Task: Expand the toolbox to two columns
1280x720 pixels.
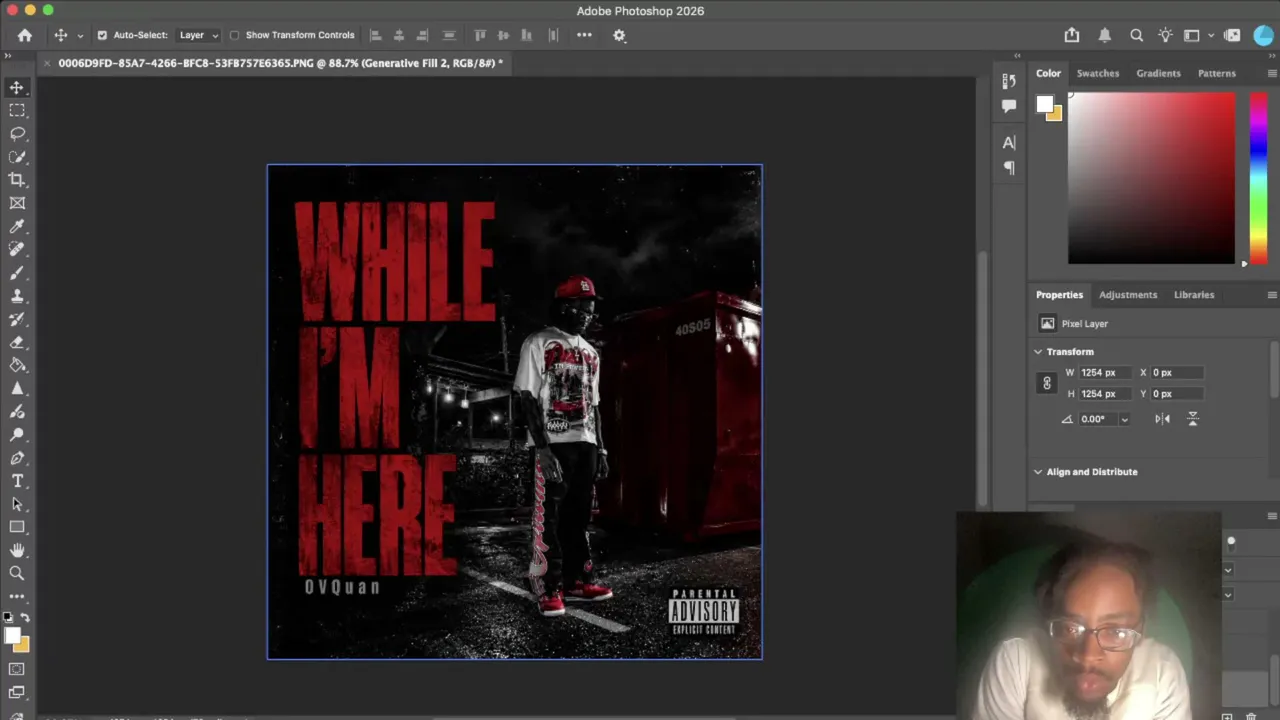Action: 8,56
